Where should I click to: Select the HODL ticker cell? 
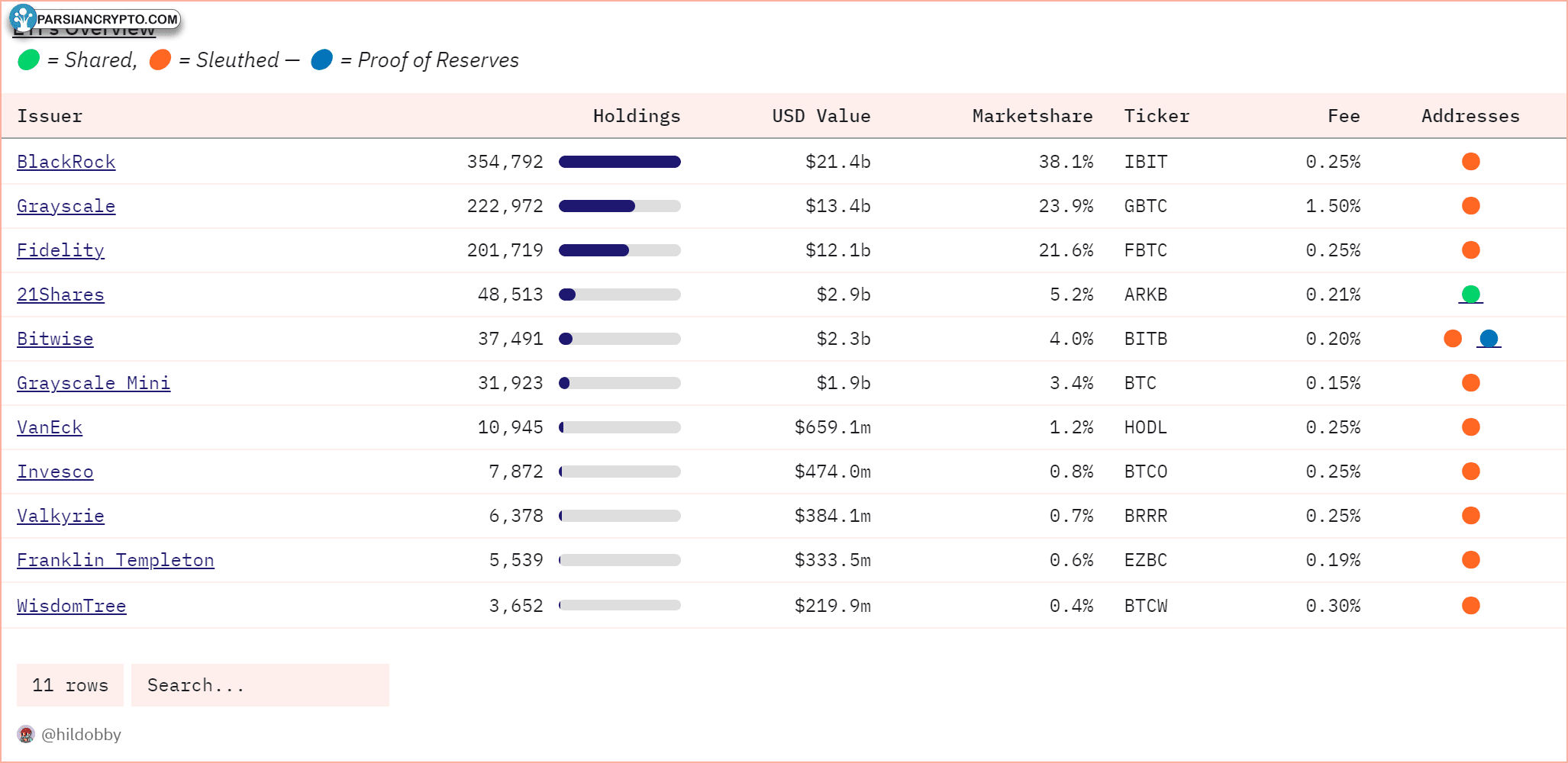coord(1146,427)
